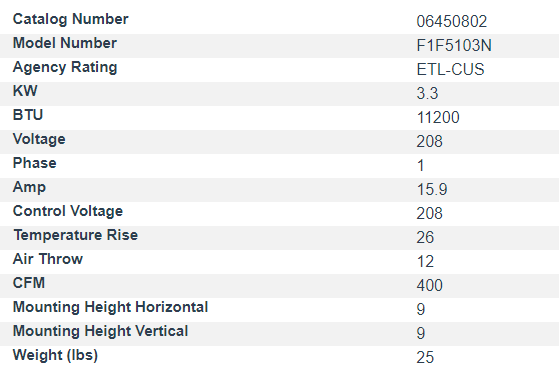Select the Amp value 15.9
This screenshot has width=559, height=366.
(x=432, y=190)
